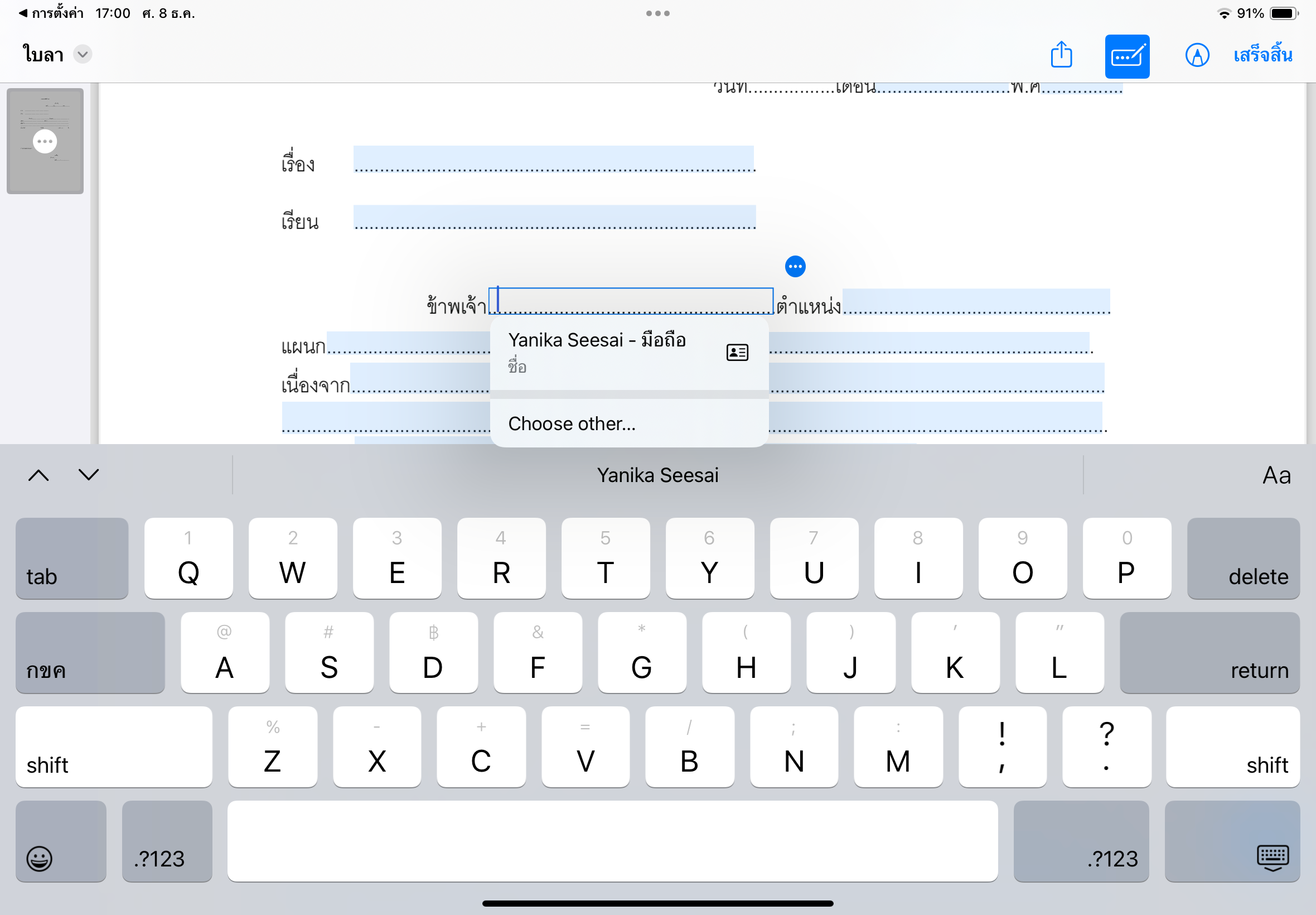Choose the 'Choose other...' menu option
This screenshot has width=1316, height=915.
(x=571, y=423)
